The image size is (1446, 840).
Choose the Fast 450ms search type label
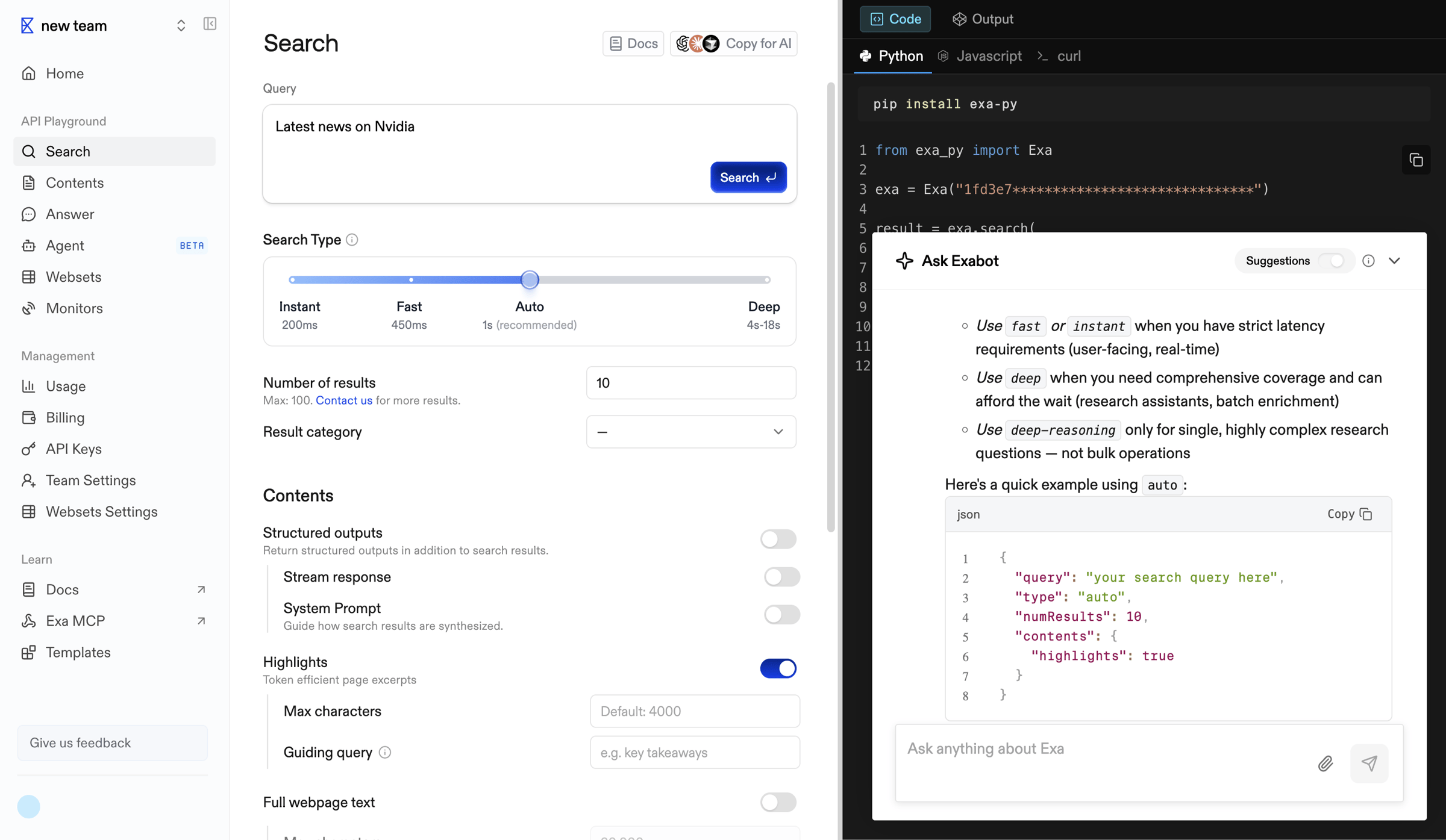pos(409,315)
